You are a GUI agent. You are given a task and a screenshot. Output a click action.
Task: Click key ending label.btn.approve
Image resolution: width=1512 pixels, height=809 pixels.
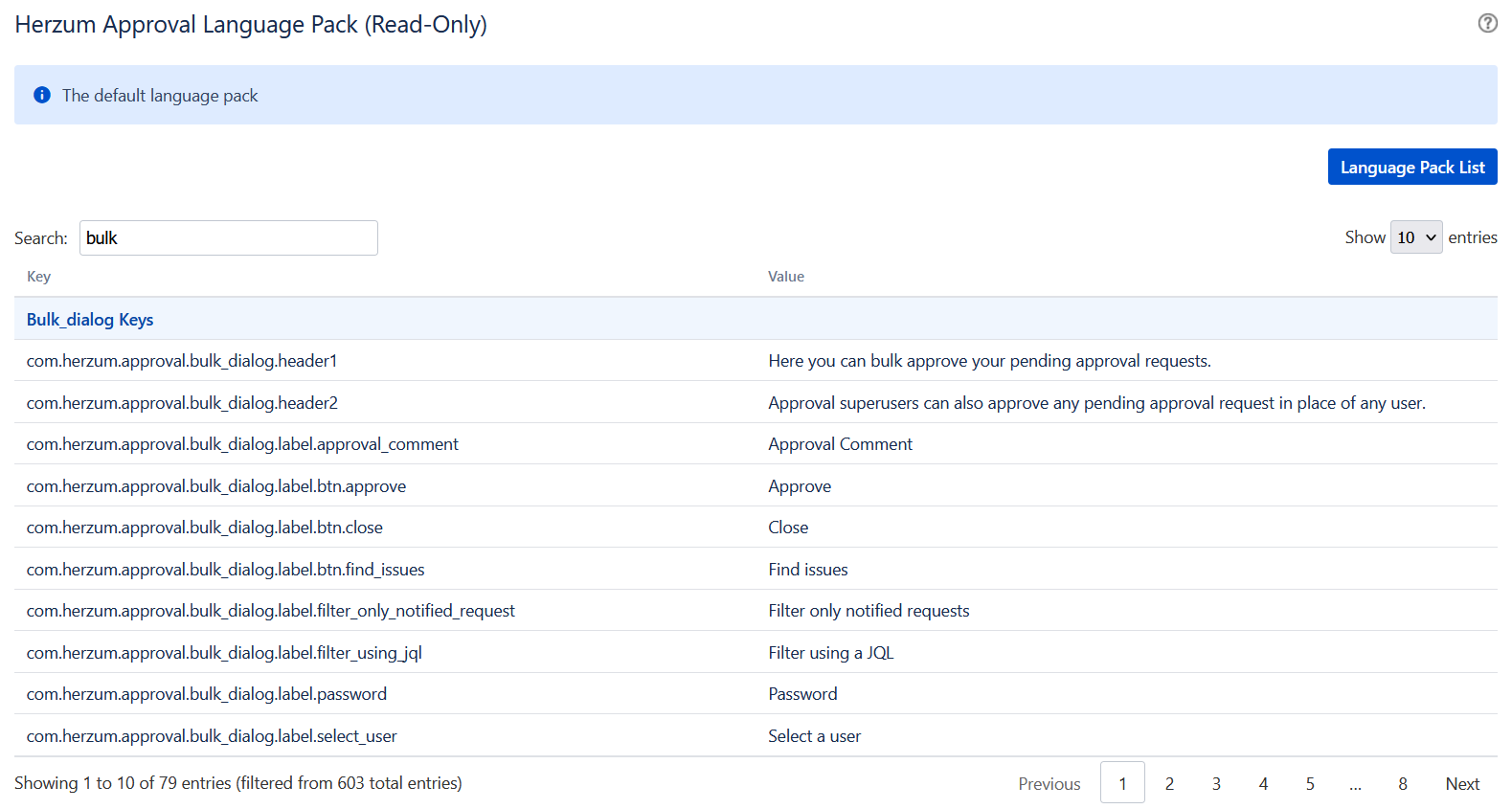pyautogui.click(x=216, y=486)
